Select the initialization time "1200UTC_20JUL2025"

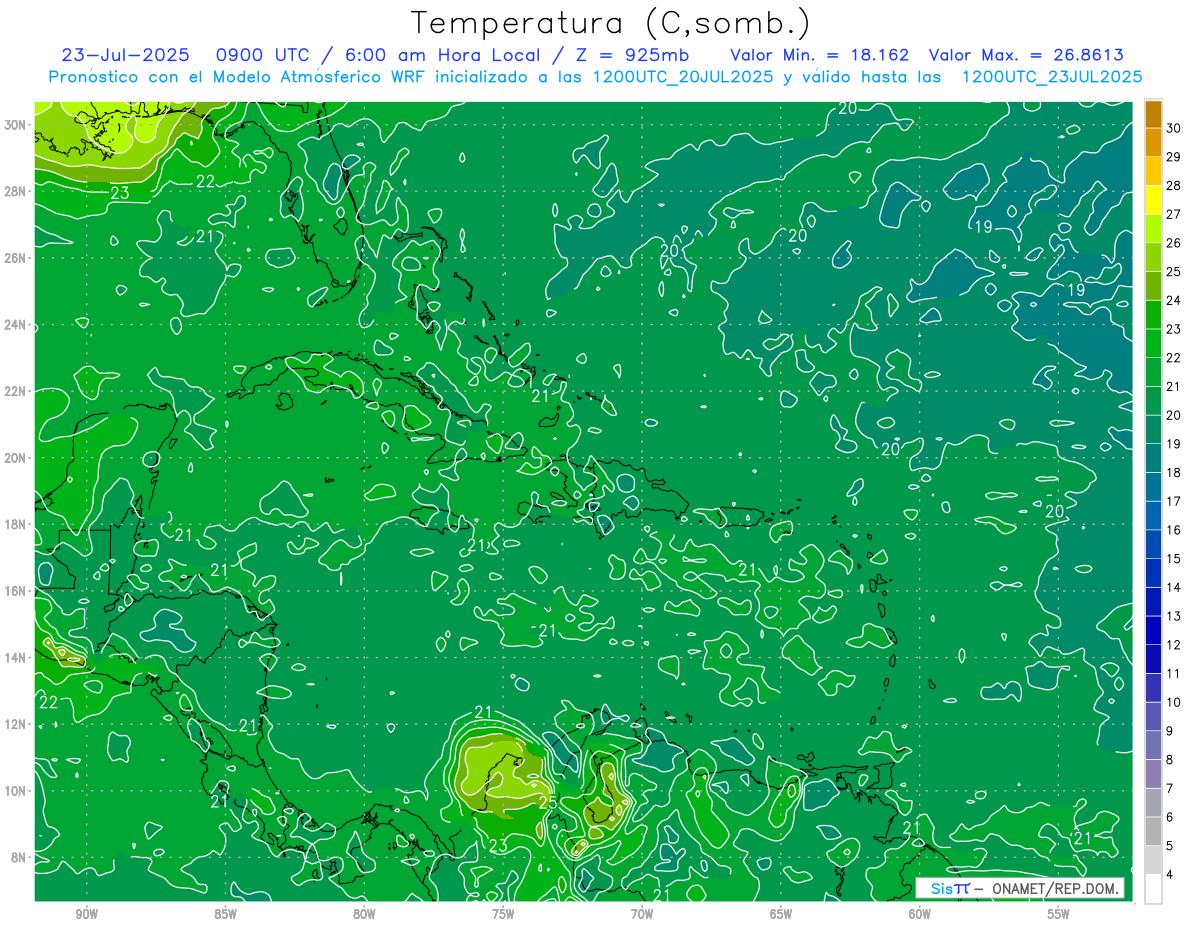tap(683, 77)
